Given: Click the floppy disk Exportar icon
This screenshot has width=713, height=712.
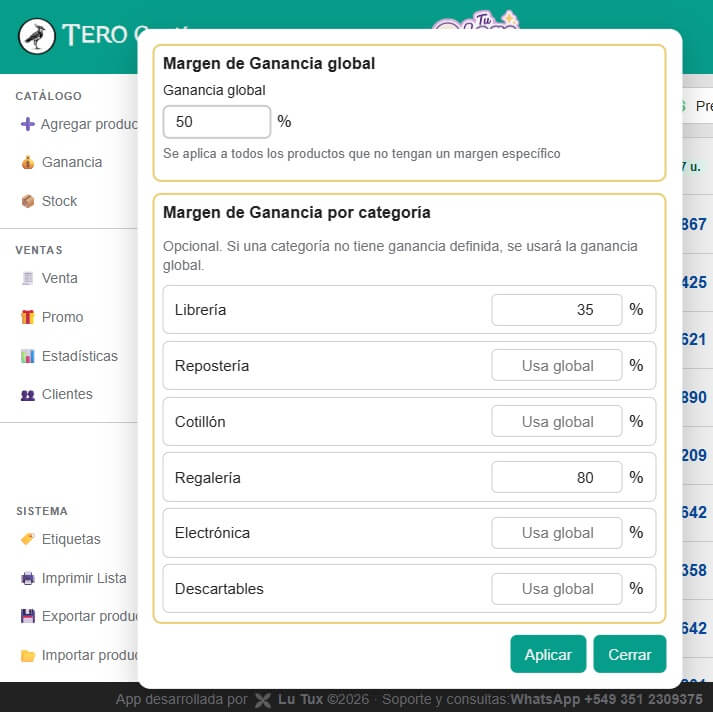Looking at the screenshot, I should 28,617.
